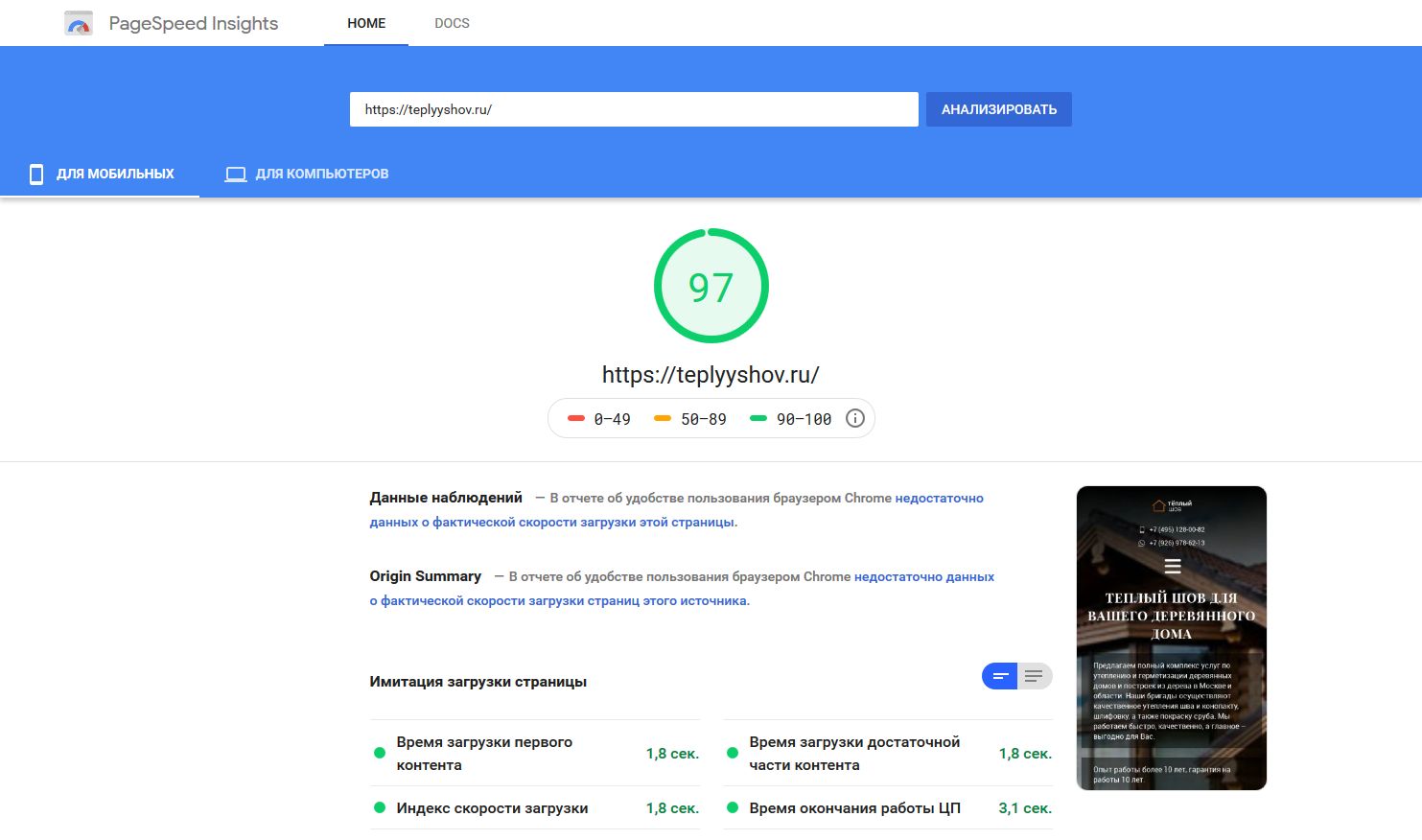Select the ДЛЯ КОМПЬЮТЕРОВ tab
The width and height of the screenshot is (1422, 840).
click(x=307, y=174)
